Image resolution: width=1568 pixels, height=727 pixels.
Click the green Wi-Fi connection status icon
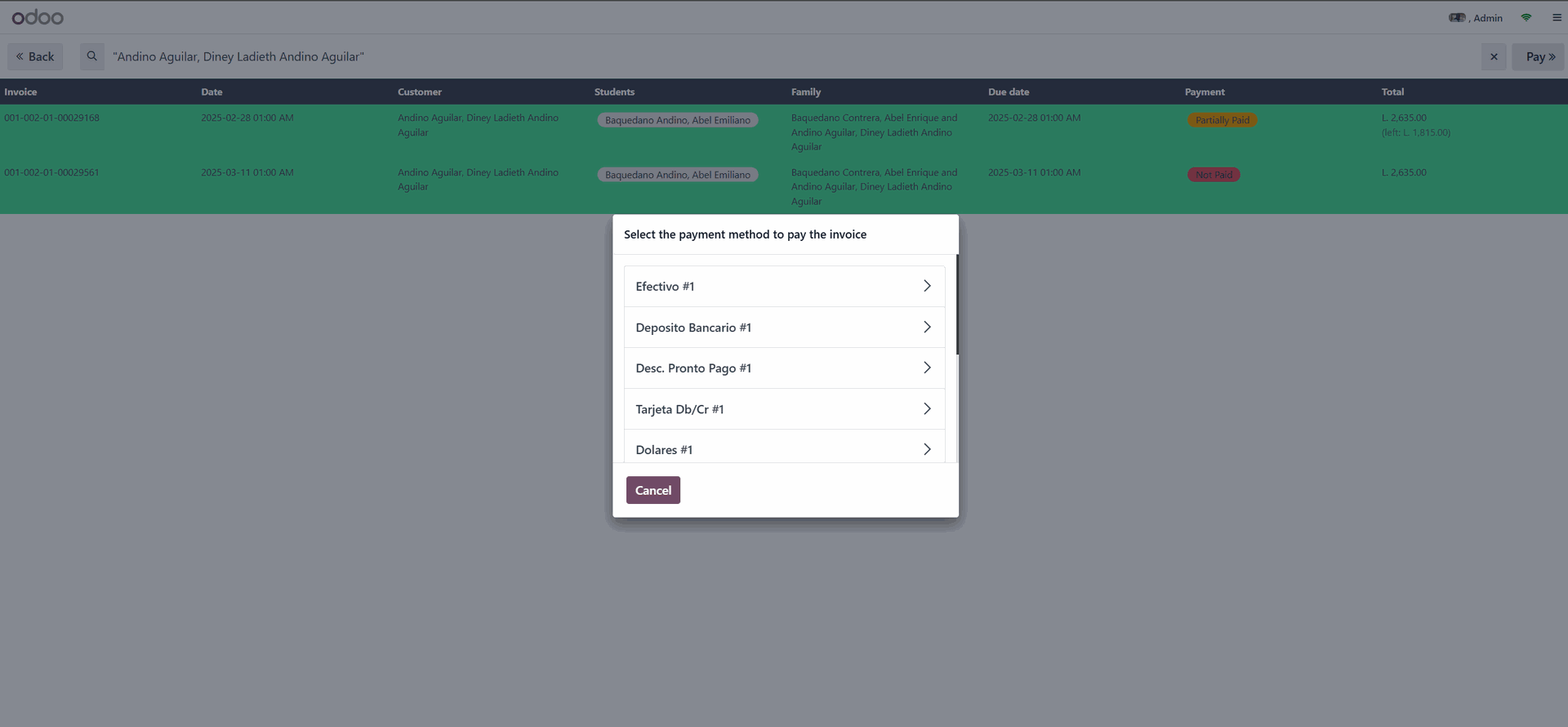1526,17
